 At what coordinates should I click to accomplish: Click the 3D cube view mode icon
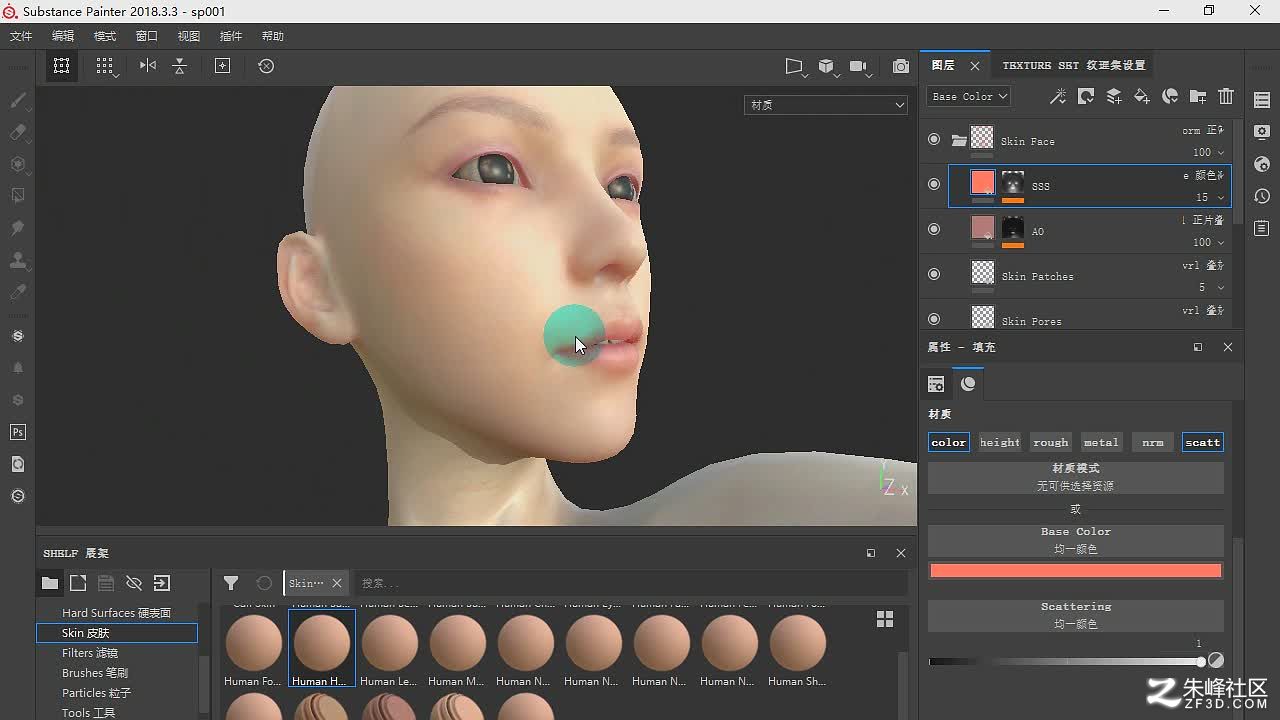click(826, 66)
